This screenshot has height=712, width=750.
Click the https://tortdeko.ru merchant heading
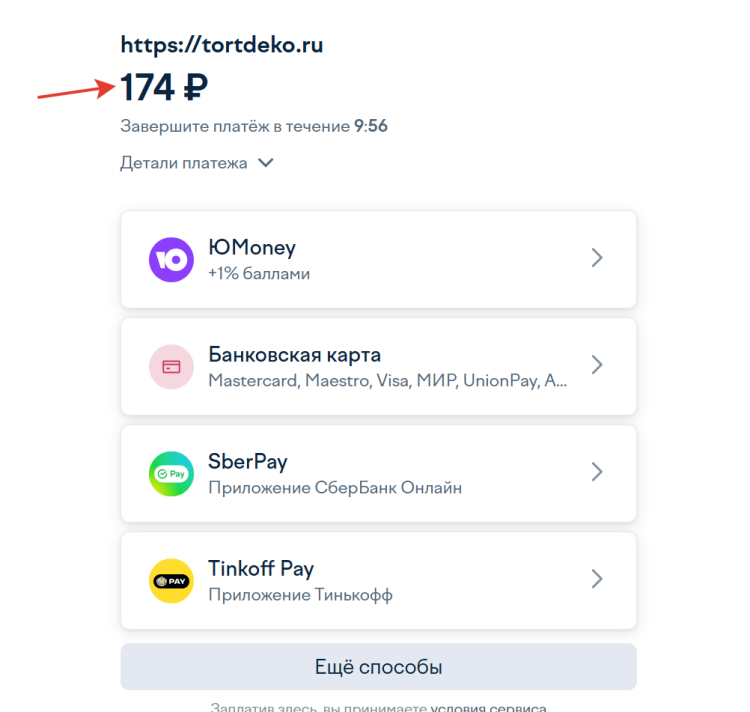[222, 45]
